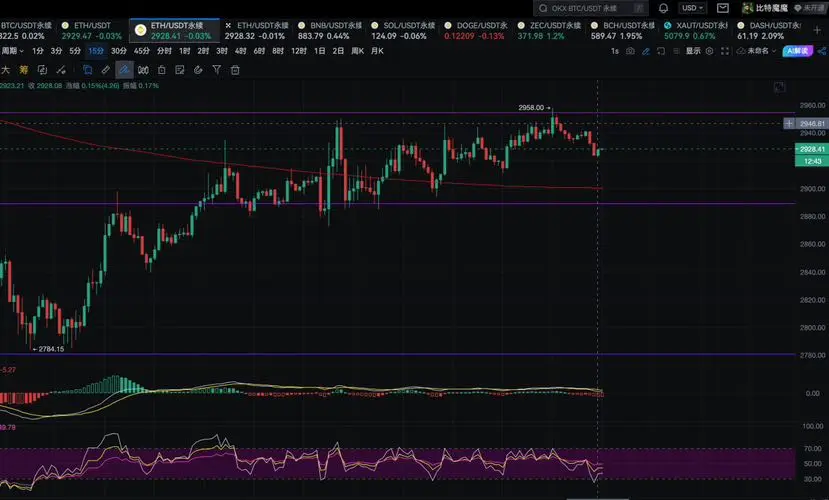Open the USD currency dropdown
The image size is (829, 500).
[x=692, y=8]
